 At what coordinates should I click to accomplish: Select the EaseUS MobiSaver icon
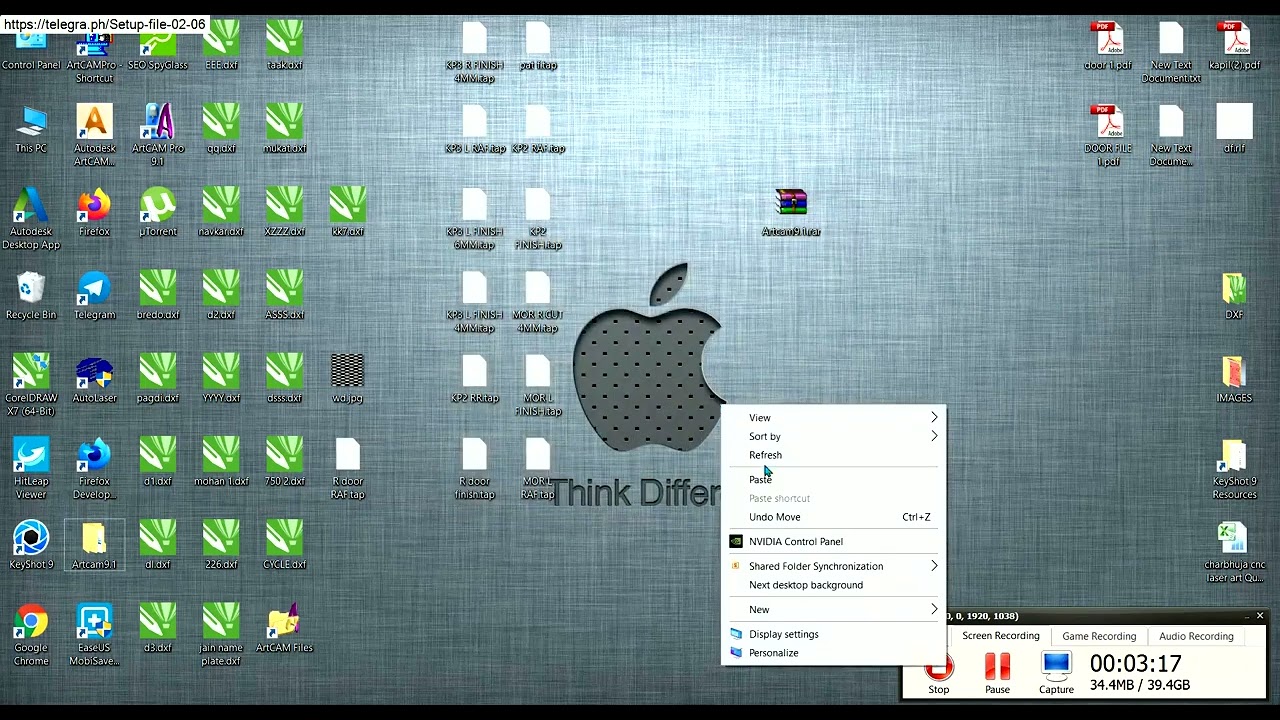point(94,634)
